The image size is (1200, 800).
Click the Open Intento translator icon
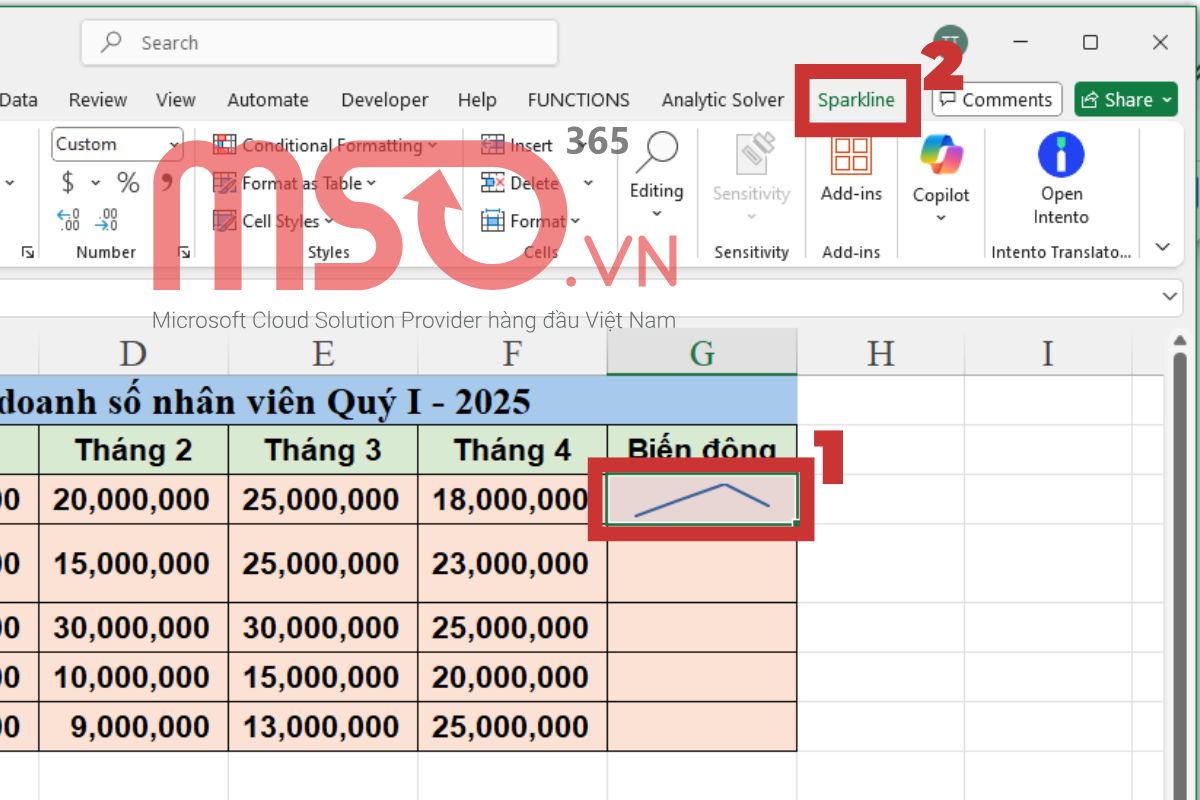(1061, 155)
